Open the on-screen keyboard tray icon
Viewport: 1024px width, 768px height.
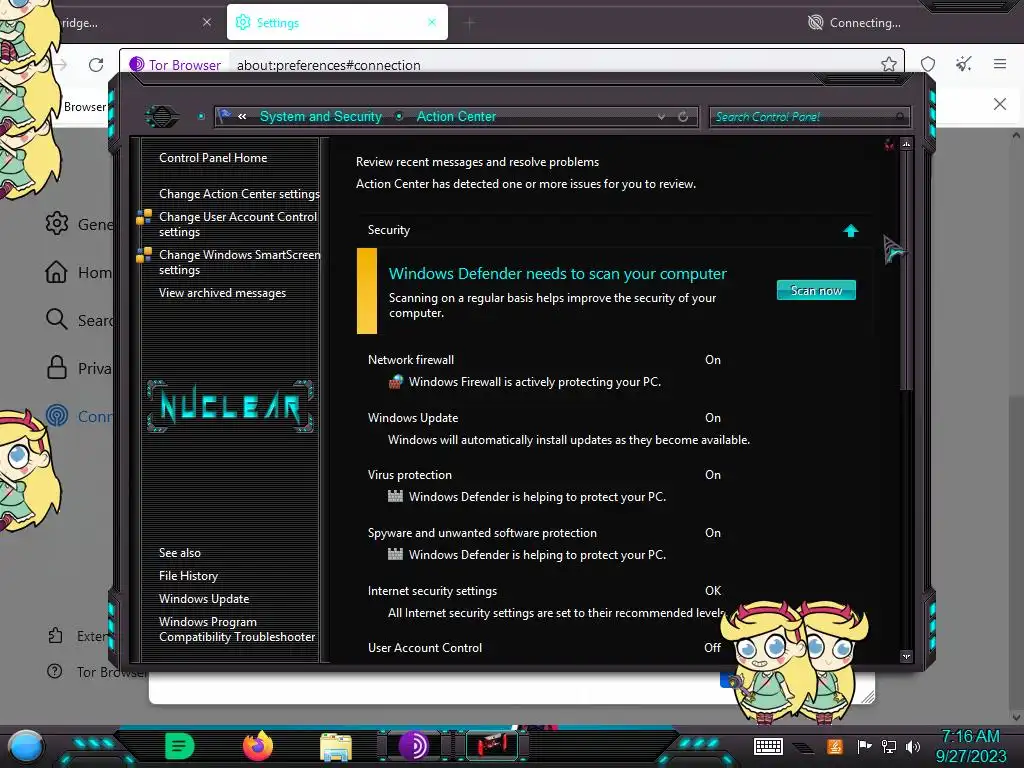768,746
